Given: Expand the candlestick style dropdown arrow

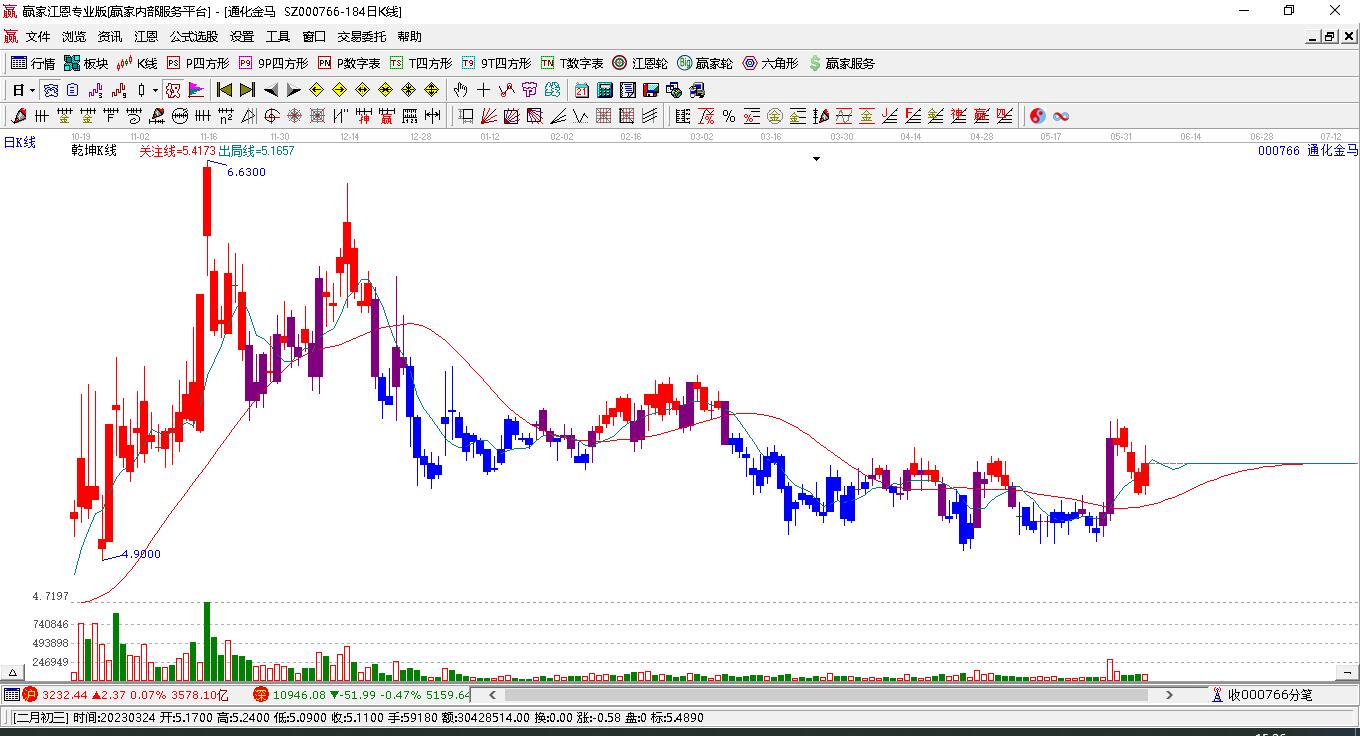Looking at the screenshot, I should pyautogui.click(x=155, y=90).
